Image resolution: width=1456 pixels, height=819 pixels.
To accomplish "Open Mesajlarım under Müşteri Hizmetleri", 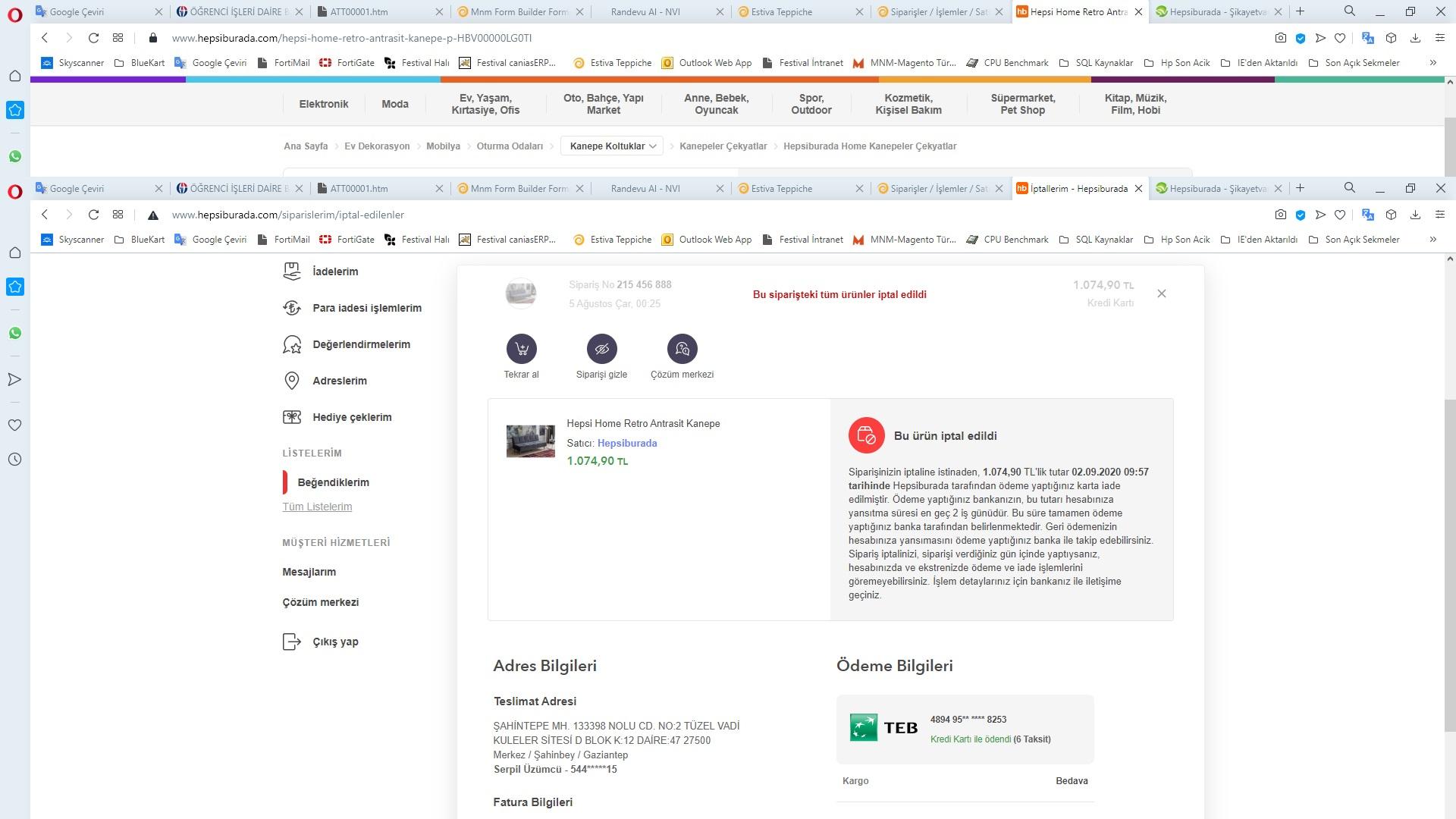I will [309, 572].
